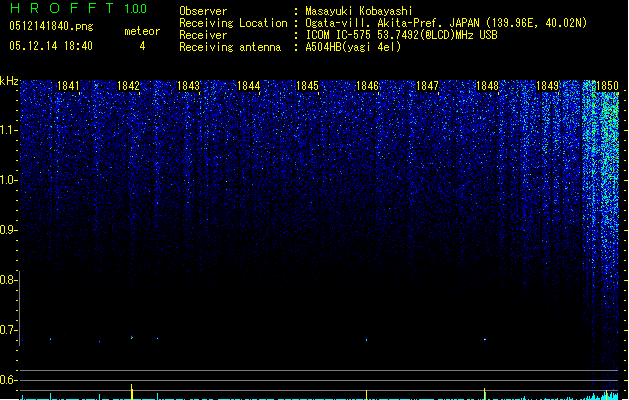Click the tall yellow power spike below 1842
The image size is (629, 400).
click(132, 392)
